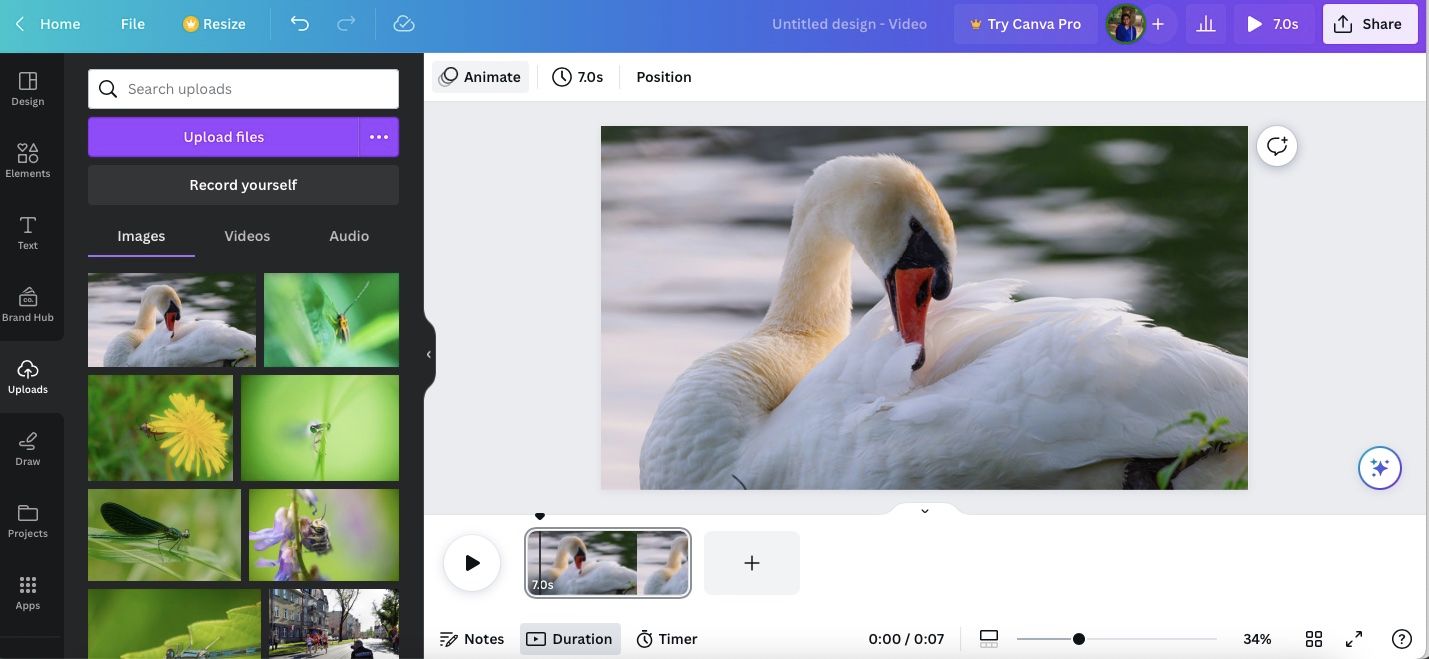Click the Try Canva Pro button

(1025, 22)
